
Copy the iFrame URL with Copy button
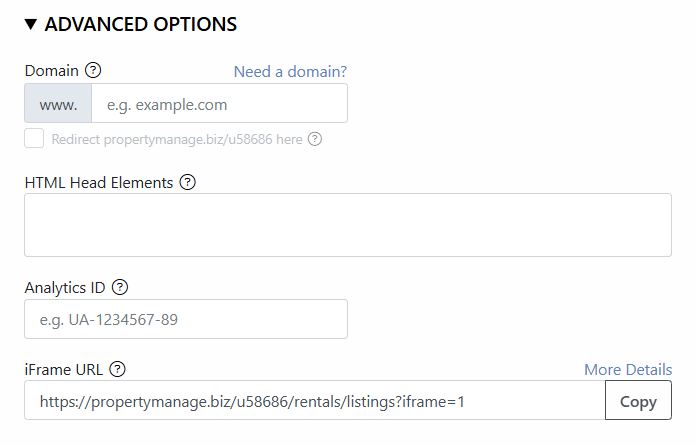click(x=638, y=400)
